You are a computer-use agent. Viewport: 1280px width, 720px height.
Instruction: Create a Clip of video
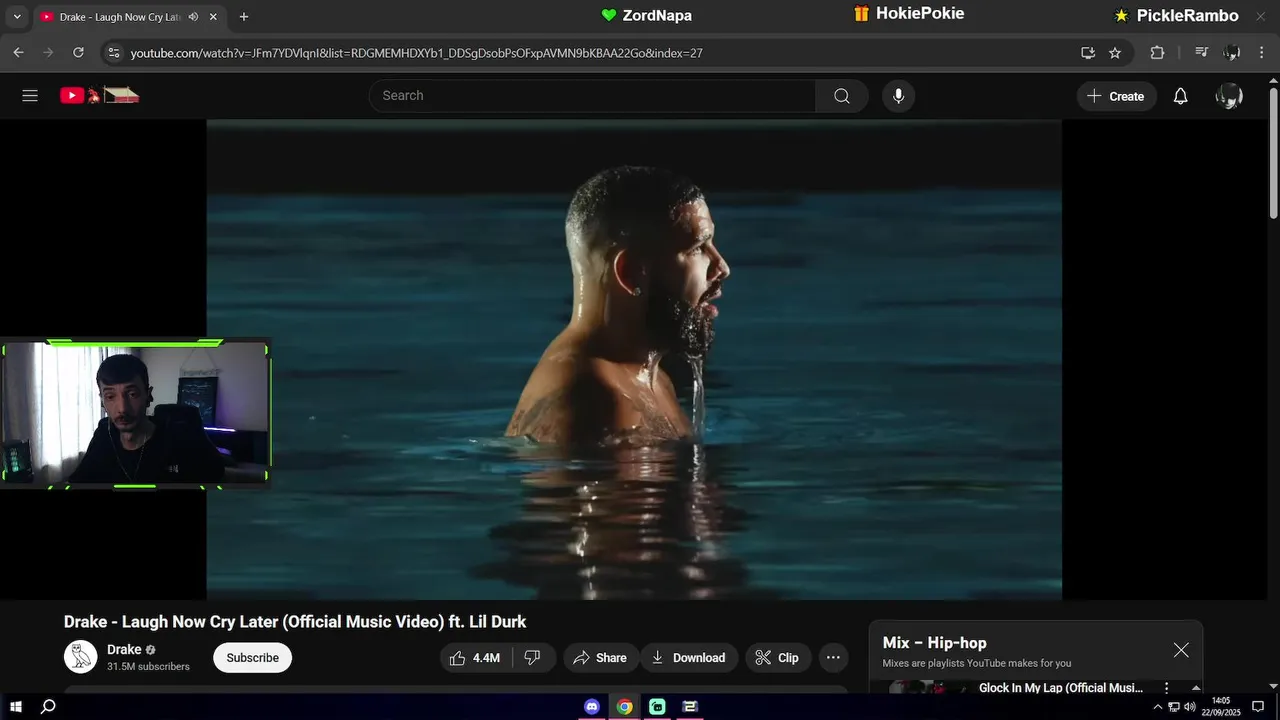tap(777, 658)
